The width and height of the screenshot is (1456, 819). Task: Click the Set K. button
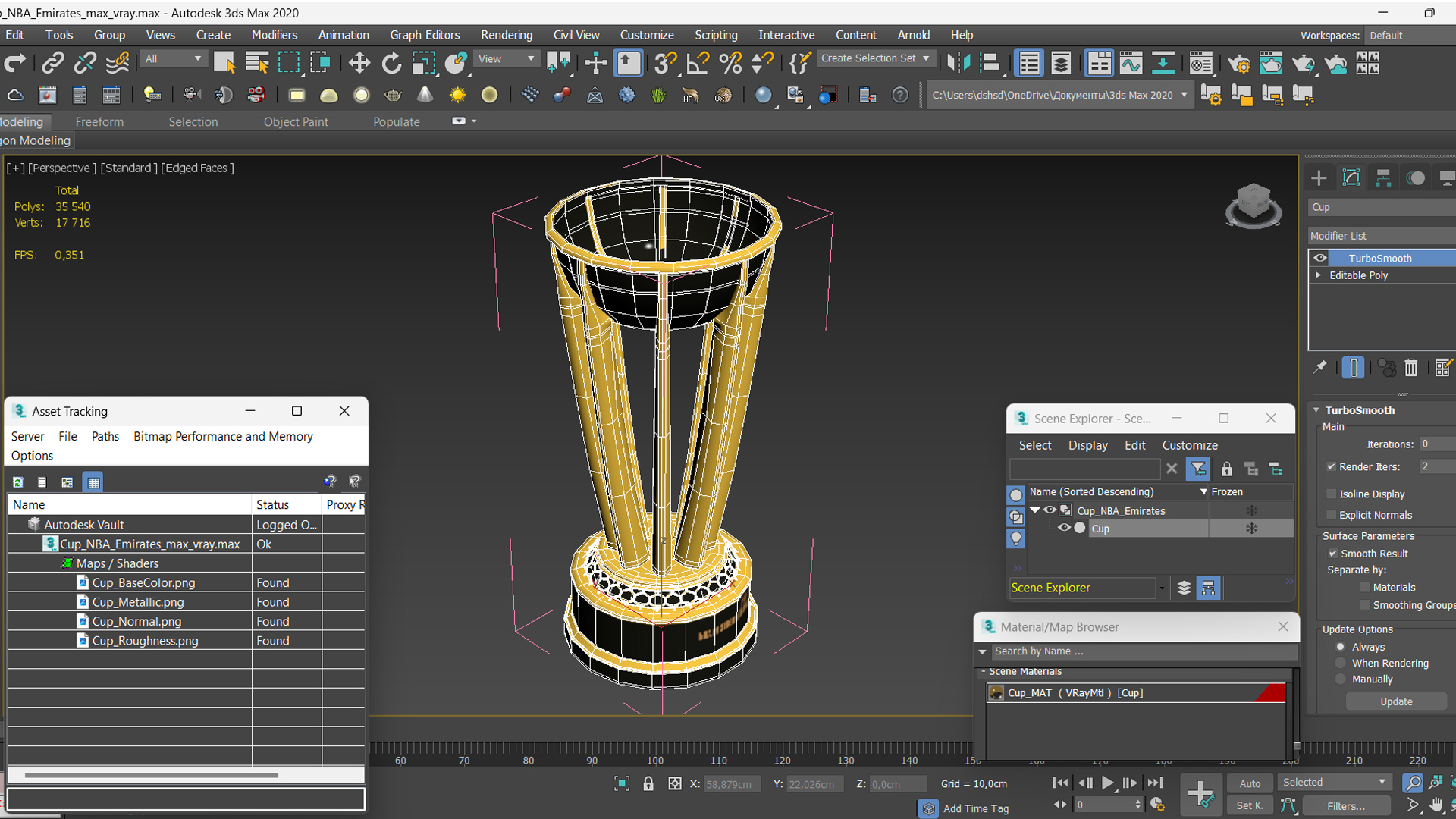tap(1250, 806)
